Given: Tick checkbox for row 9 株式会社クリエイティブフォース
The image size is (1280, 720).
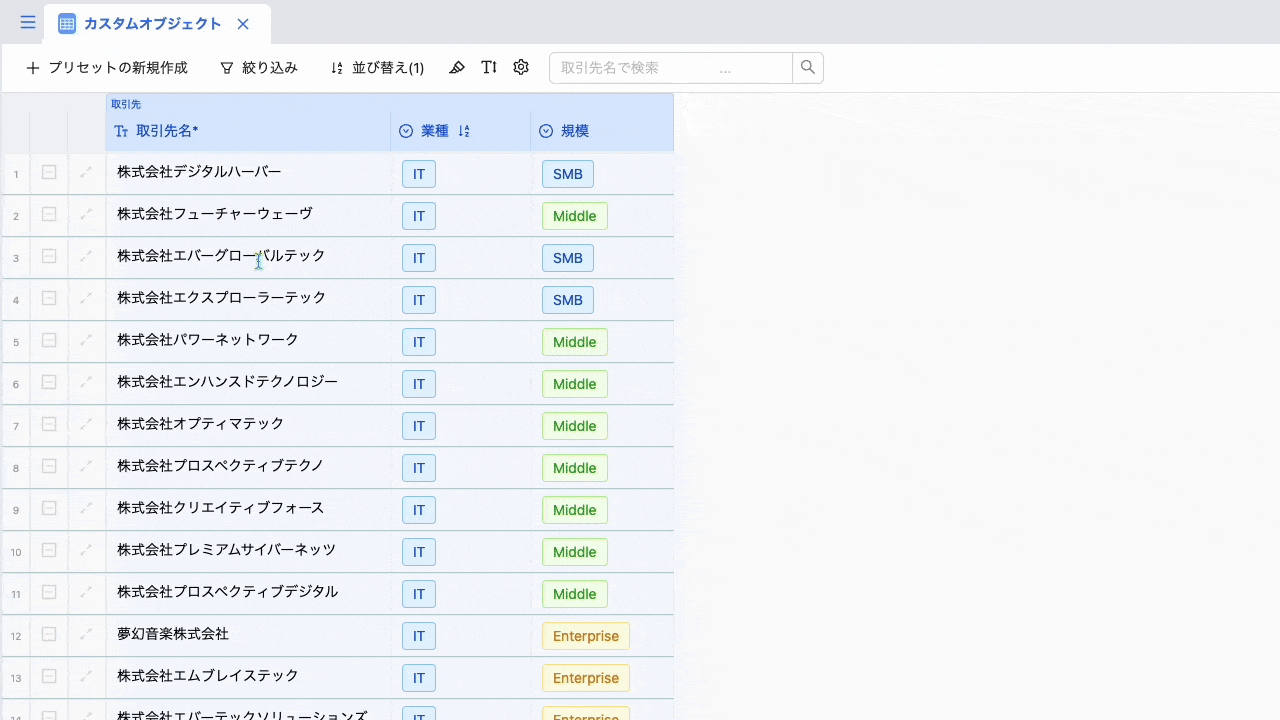Looking at the screenshot, I should coord(49,509).
